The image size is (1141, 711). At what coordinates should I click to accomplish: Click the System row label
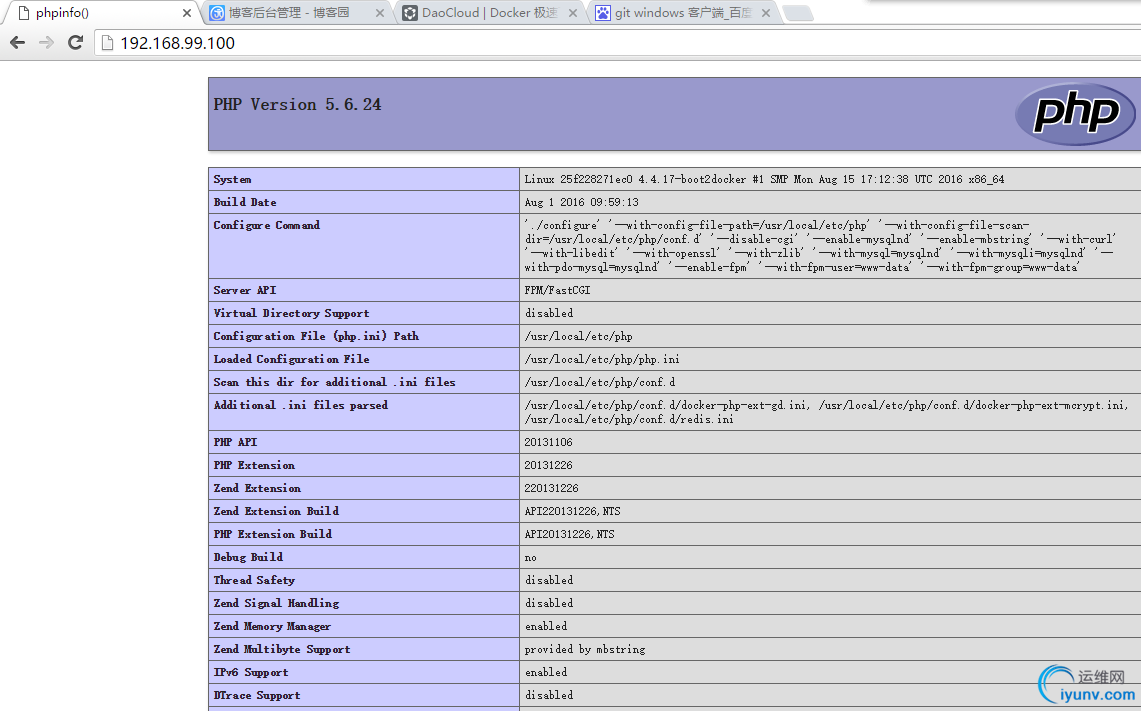point(232,179)
